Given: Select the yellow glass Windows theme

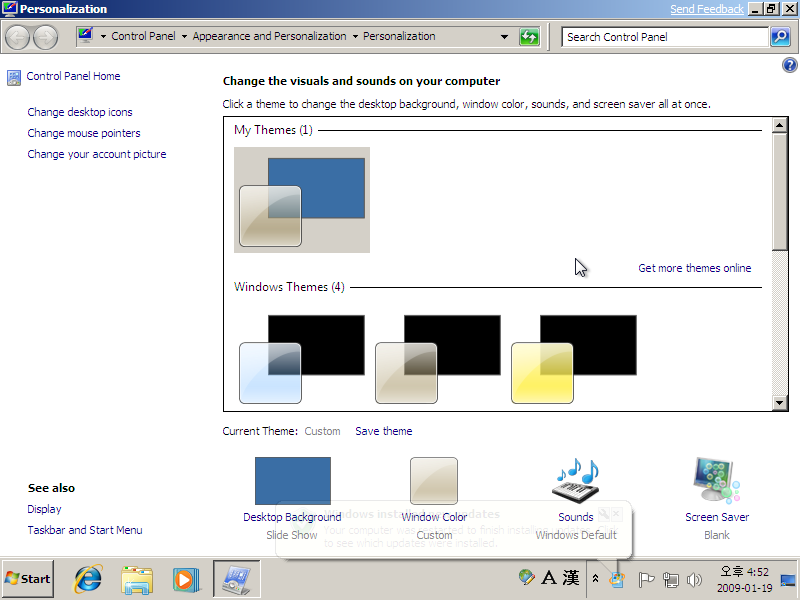Looking at the screenshot, I should (x=574, y=359).
